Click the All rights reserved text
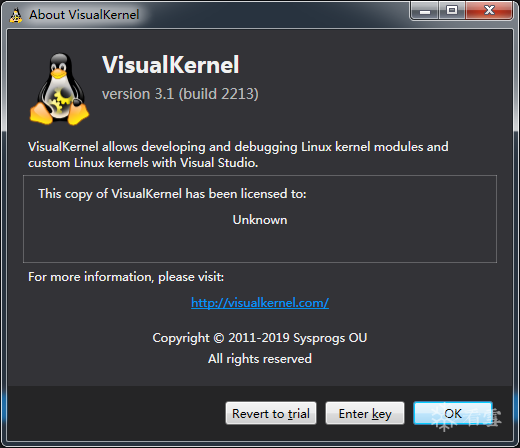The width and height of the screenshot is (520, 448). coord(260,359)
